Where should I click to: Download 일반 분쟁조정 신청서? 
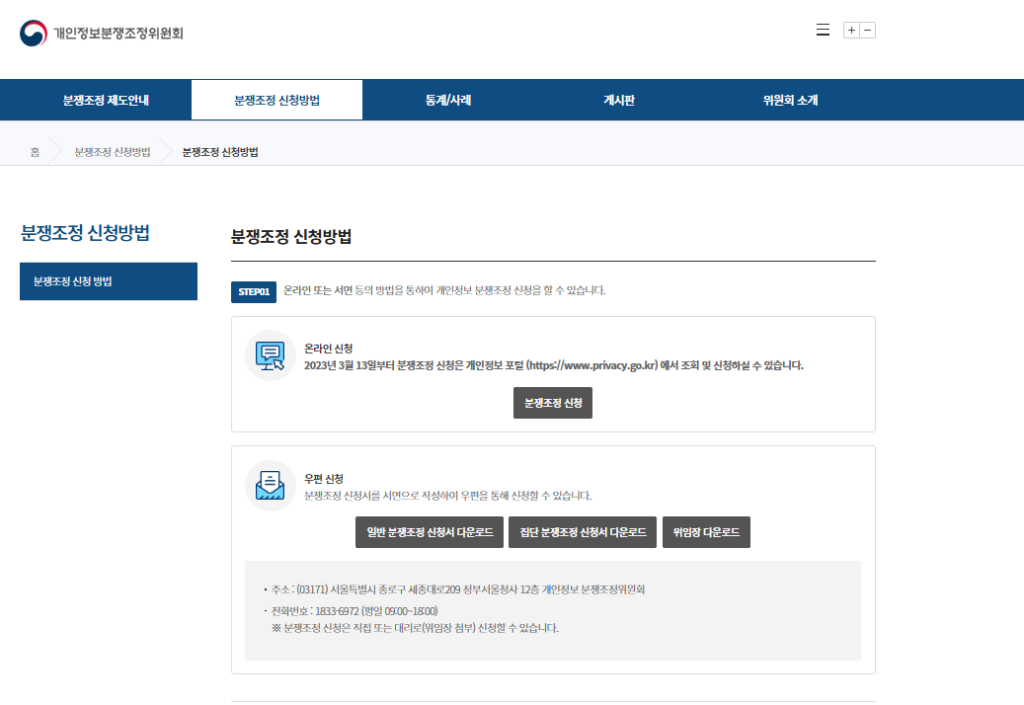click(429, 532)
